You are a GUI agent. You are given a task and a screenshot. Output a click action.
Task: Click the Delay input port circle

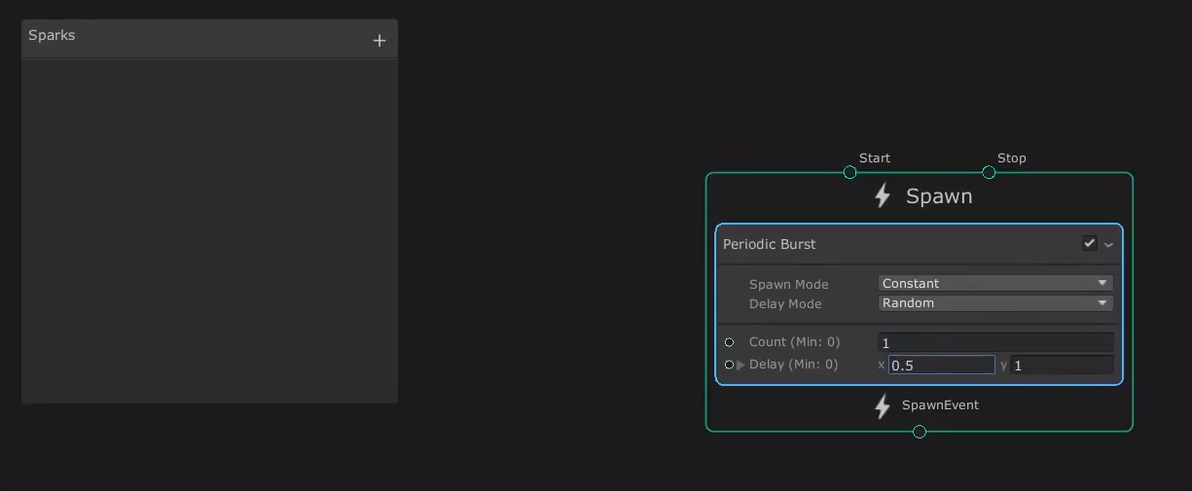tap(729, 365)
